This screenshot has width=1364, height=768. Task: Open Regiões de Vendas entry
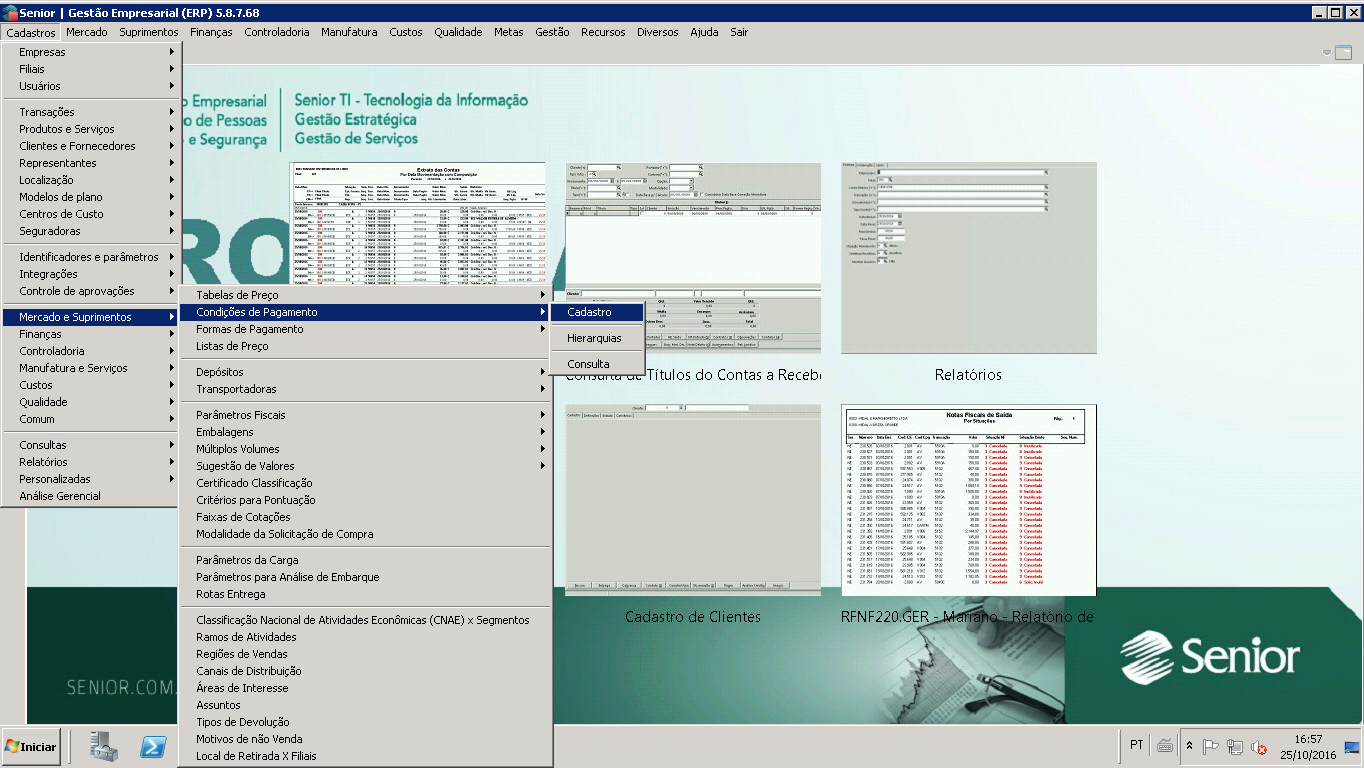click(366, 654)
